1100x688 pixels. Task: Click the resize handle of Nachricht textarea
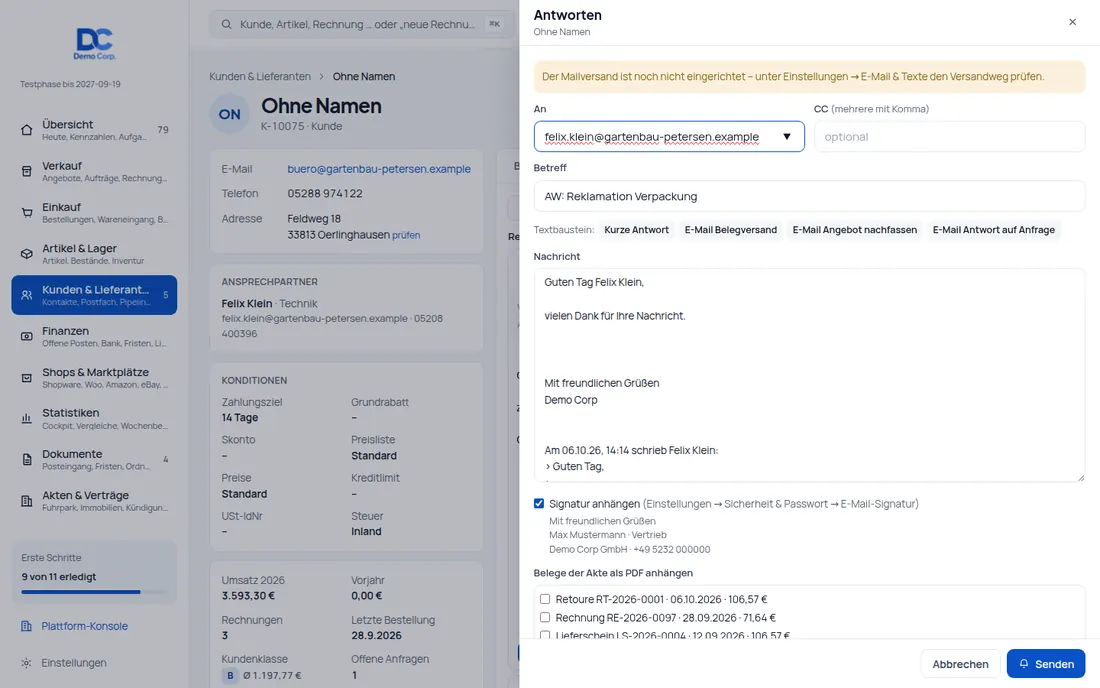(1080, 478)
